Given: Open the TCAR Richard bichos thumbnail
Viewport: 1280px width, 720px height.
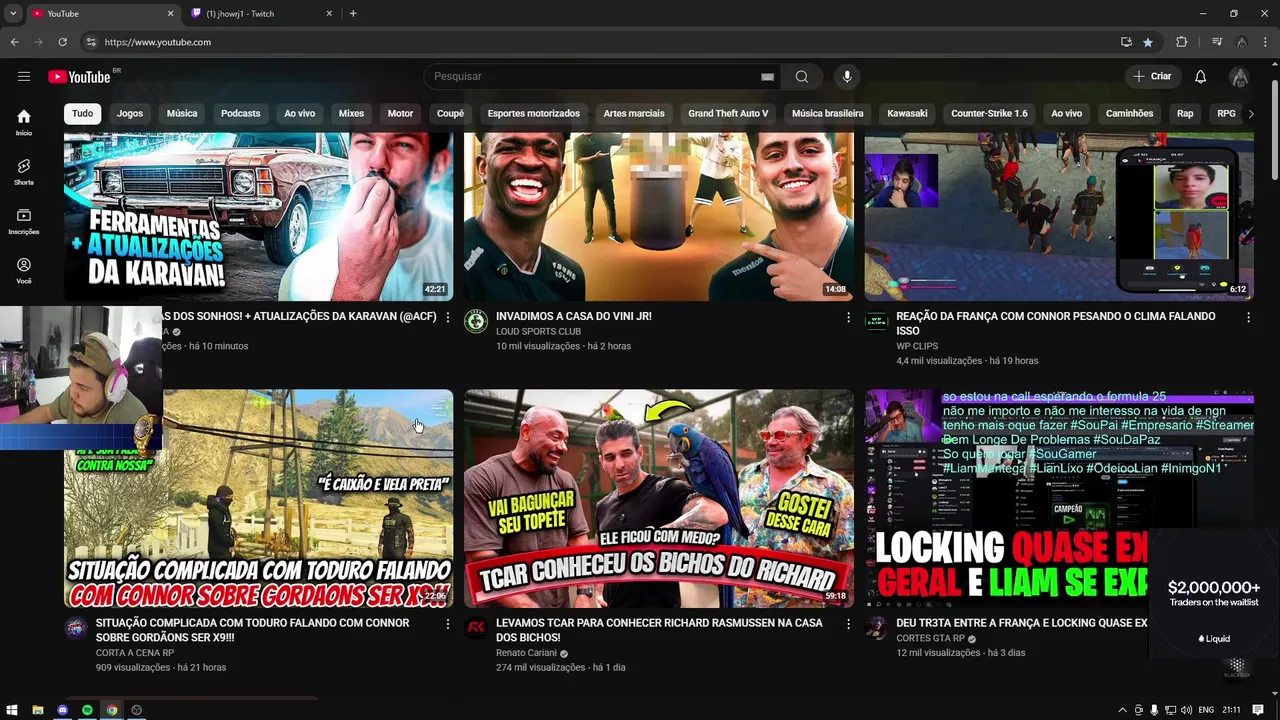Looking at the screenshot, I should point(659,499).
